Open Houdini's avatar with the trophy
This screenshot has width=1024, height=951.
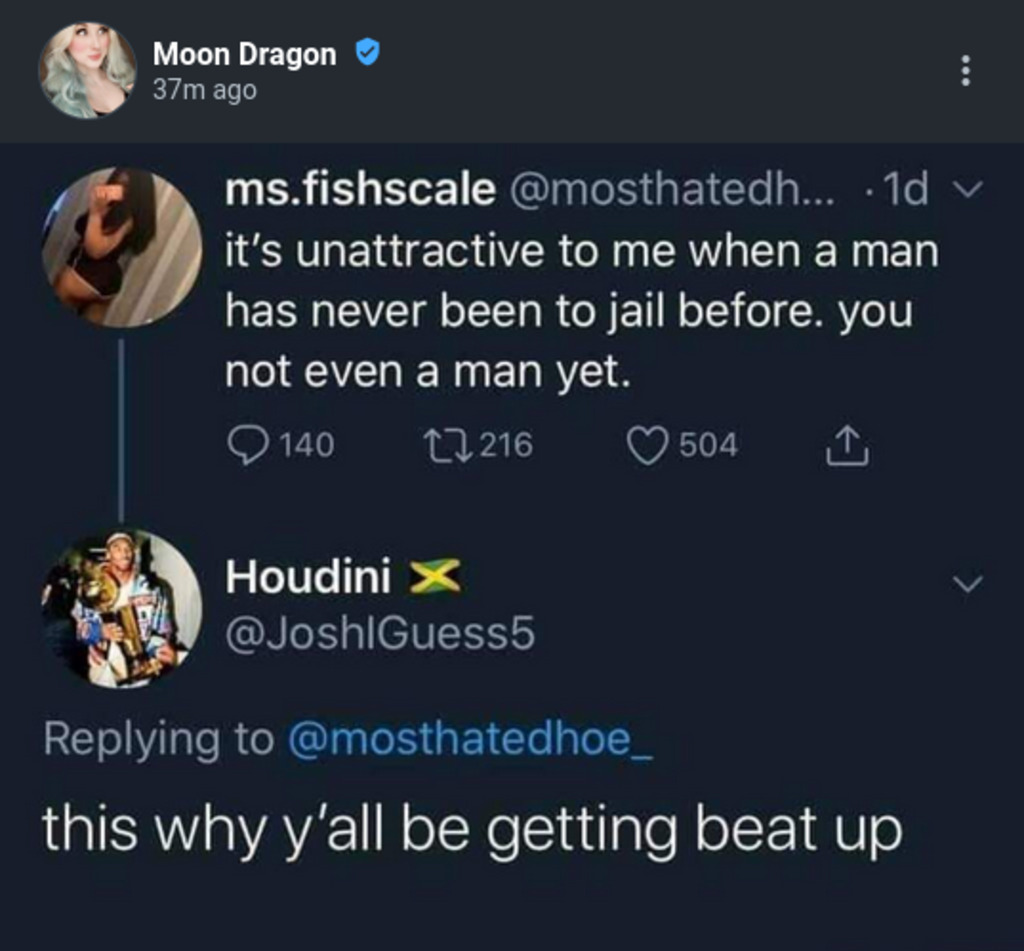(x=122, y=608)
